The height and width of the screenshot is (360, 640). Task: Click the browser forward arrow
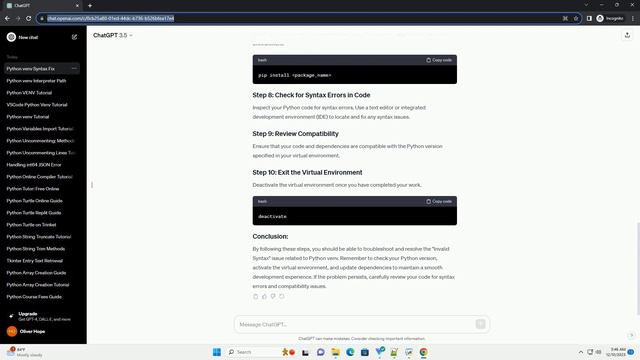tap(18, 18)
